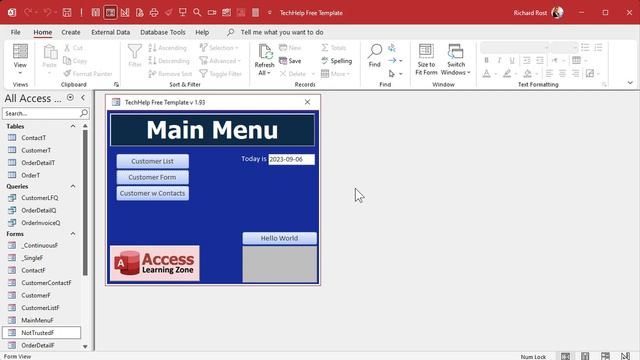Click the Access app icon in the title bar
Image resolution: width=640 pixels, height=360 pixels.
coord(12,13)
